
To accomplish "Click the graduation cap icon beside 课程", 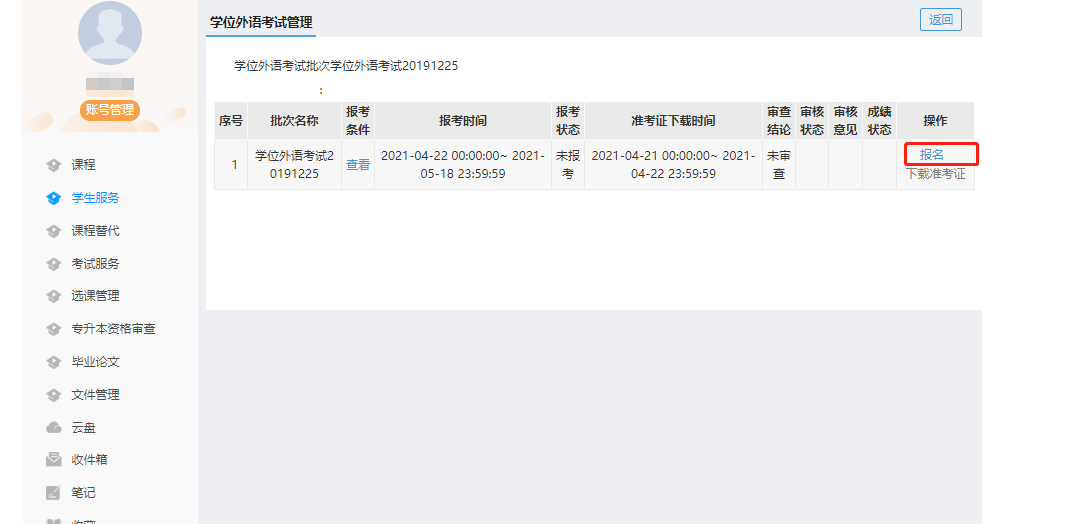I will coord(54,165).
